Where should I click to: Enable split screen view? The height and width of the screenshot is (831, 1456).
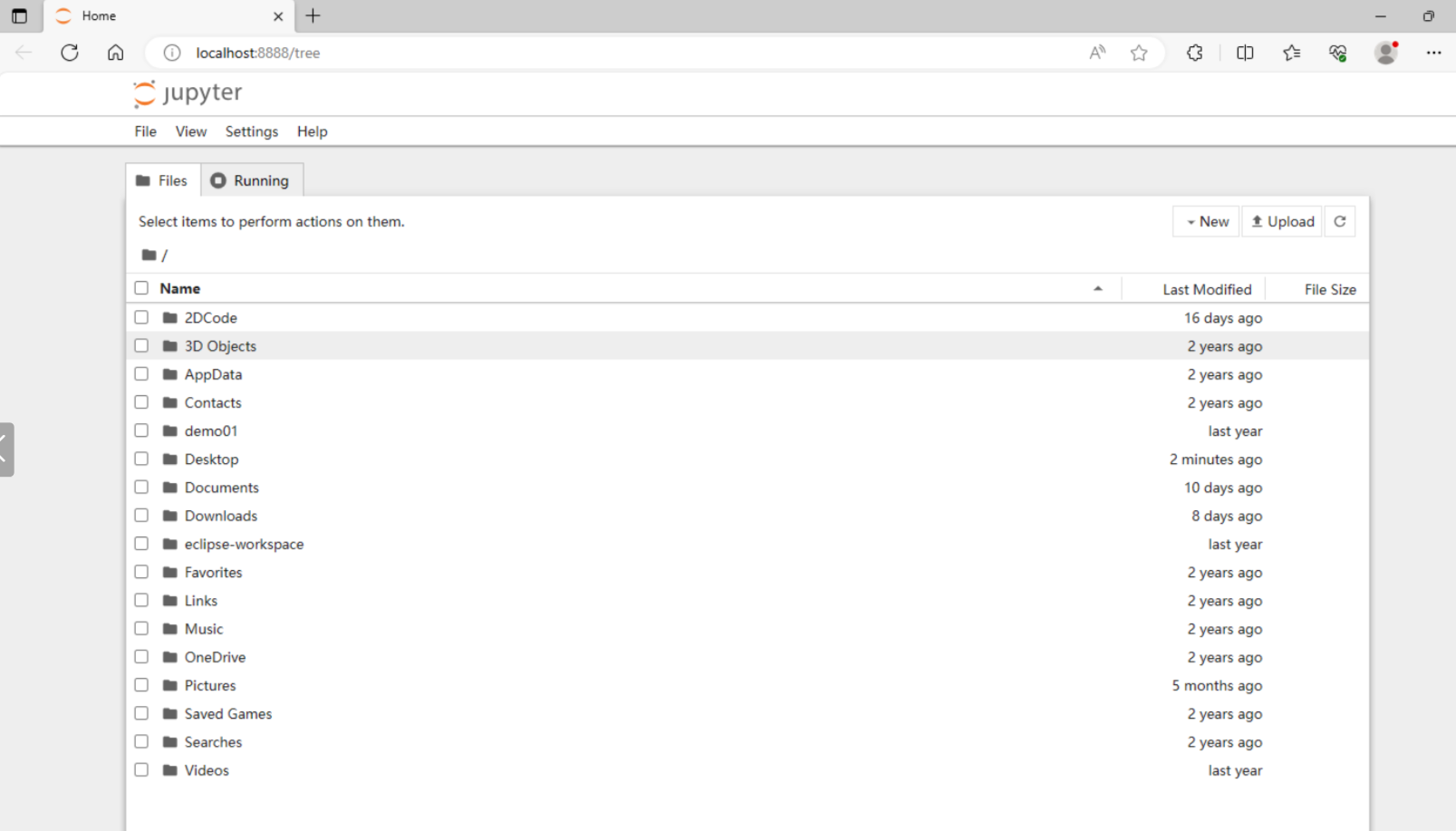coord(1245,53)
